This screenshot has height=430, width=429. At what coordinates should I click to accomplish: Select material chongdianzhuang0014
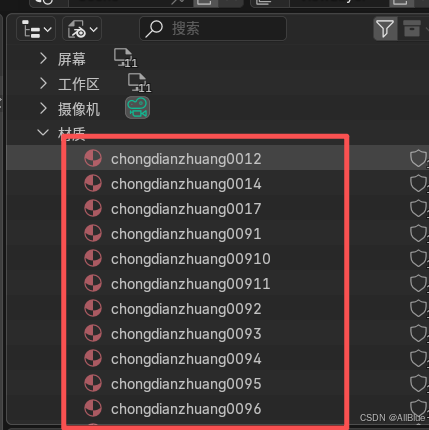click(186, 184)
